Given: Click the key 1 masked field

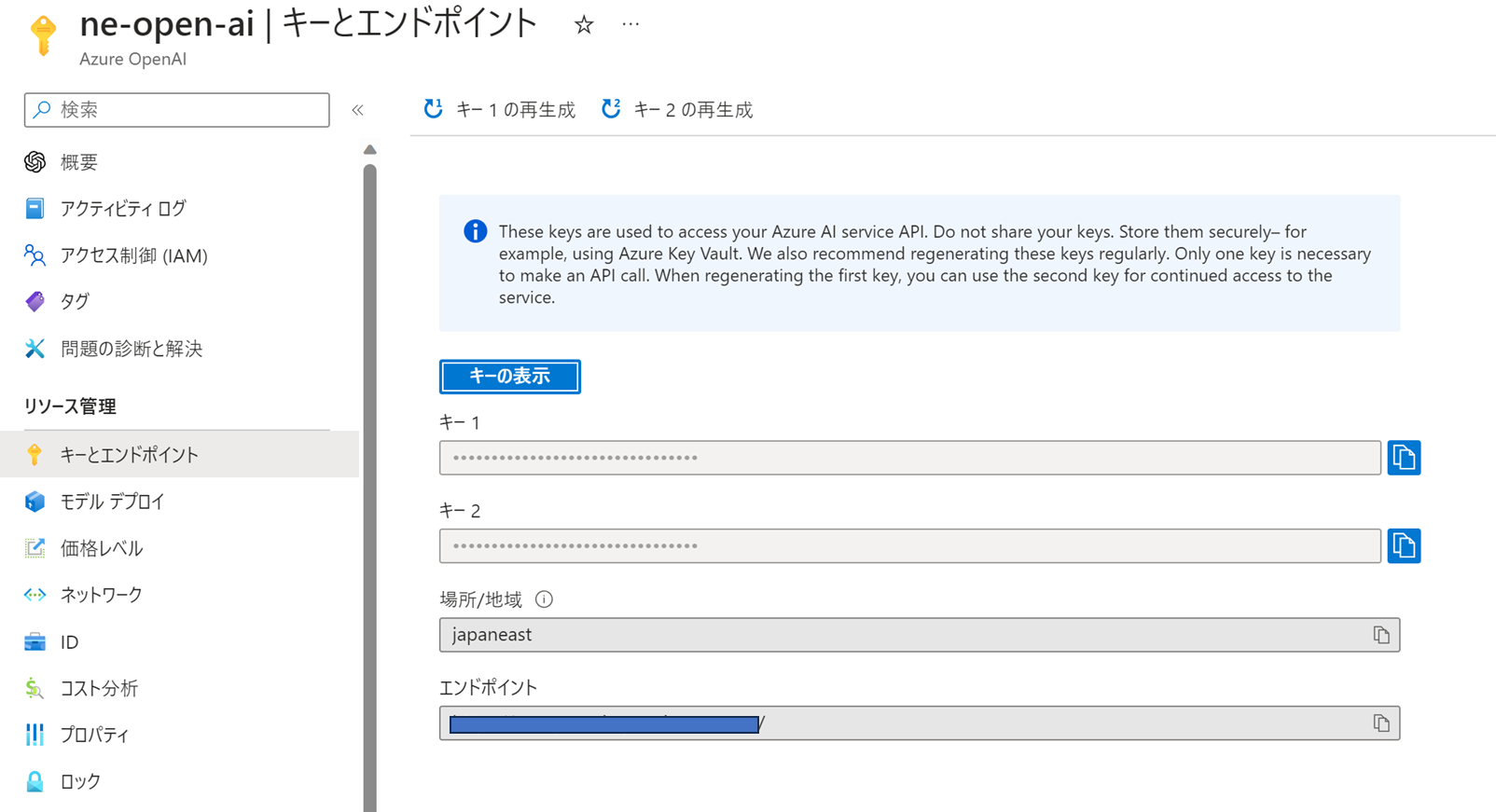Looking at the screenshot, I should 909,458.
